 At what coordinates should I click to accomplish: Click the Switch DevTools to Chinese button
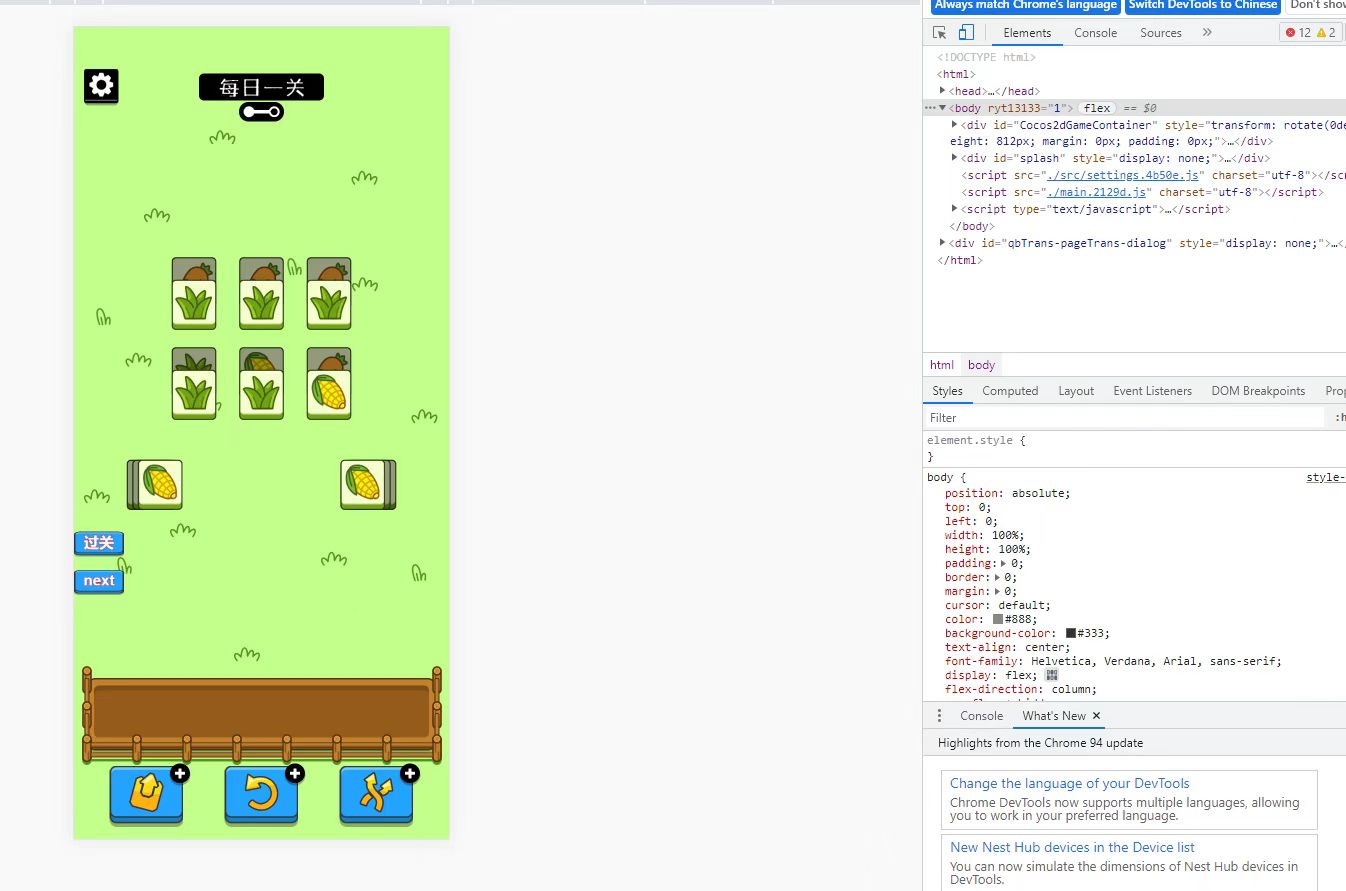click(1202, 5)
